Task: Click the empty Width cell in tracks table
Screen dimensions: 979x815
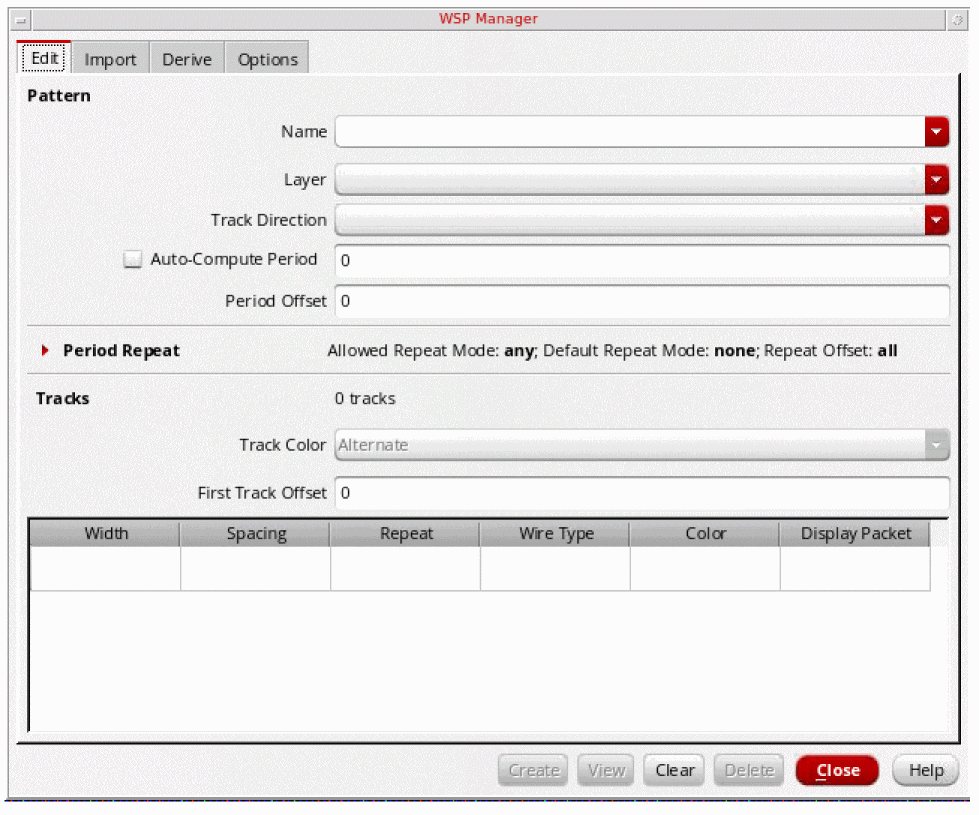Action: tap(106, 568)
